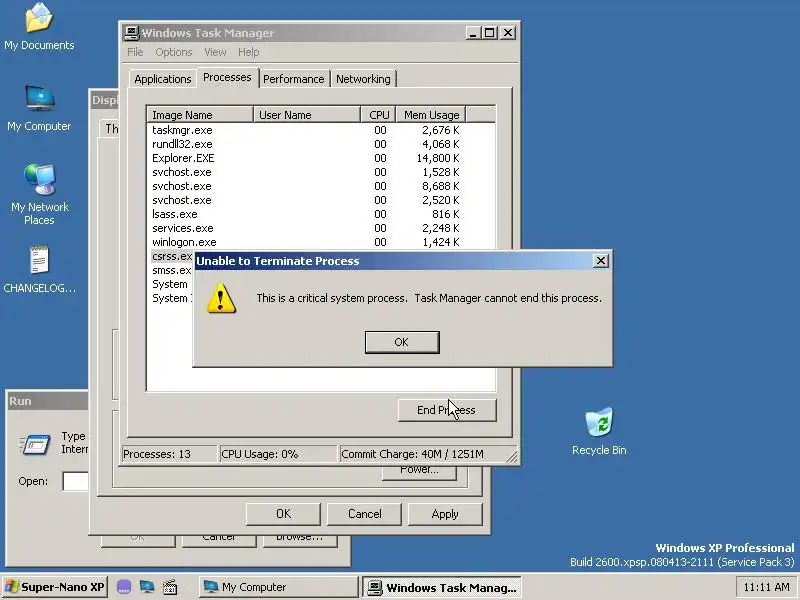The image size is (800, 600).
Task: Click Windows Task Manager taskbar button
Action: [442, 587]
